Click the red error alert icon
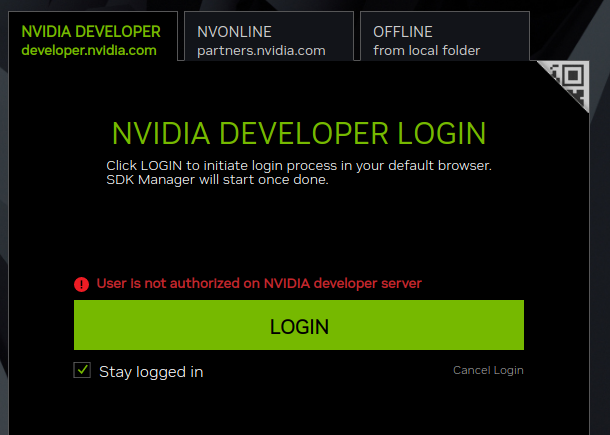 tap(81, 284)
